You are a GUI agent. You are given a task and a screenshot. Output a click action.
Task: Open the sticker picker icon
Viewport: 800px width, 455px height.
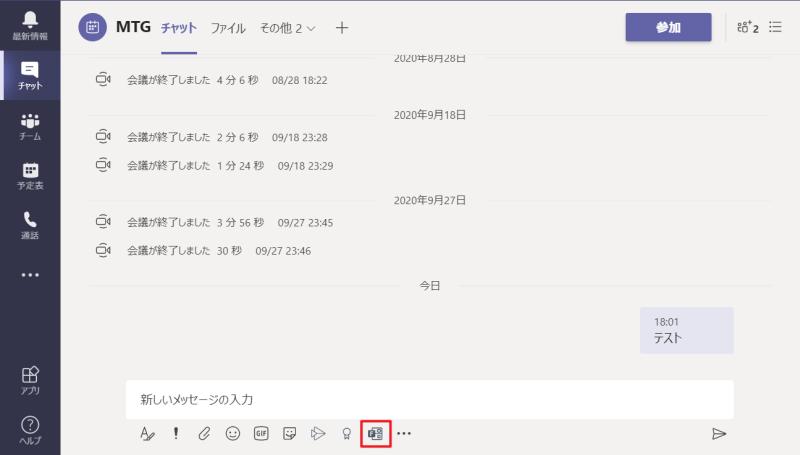290,433
